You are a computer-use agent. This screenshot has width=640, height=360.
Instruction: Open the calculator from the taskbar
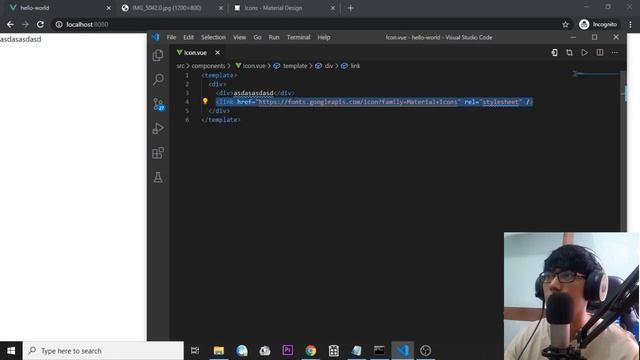[333, 351]
